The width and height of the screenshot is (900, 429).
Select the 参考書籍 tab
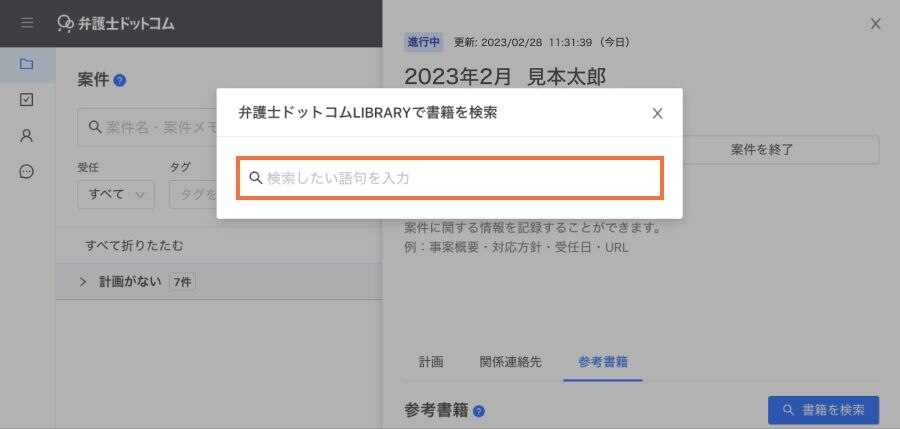point(603,362)
